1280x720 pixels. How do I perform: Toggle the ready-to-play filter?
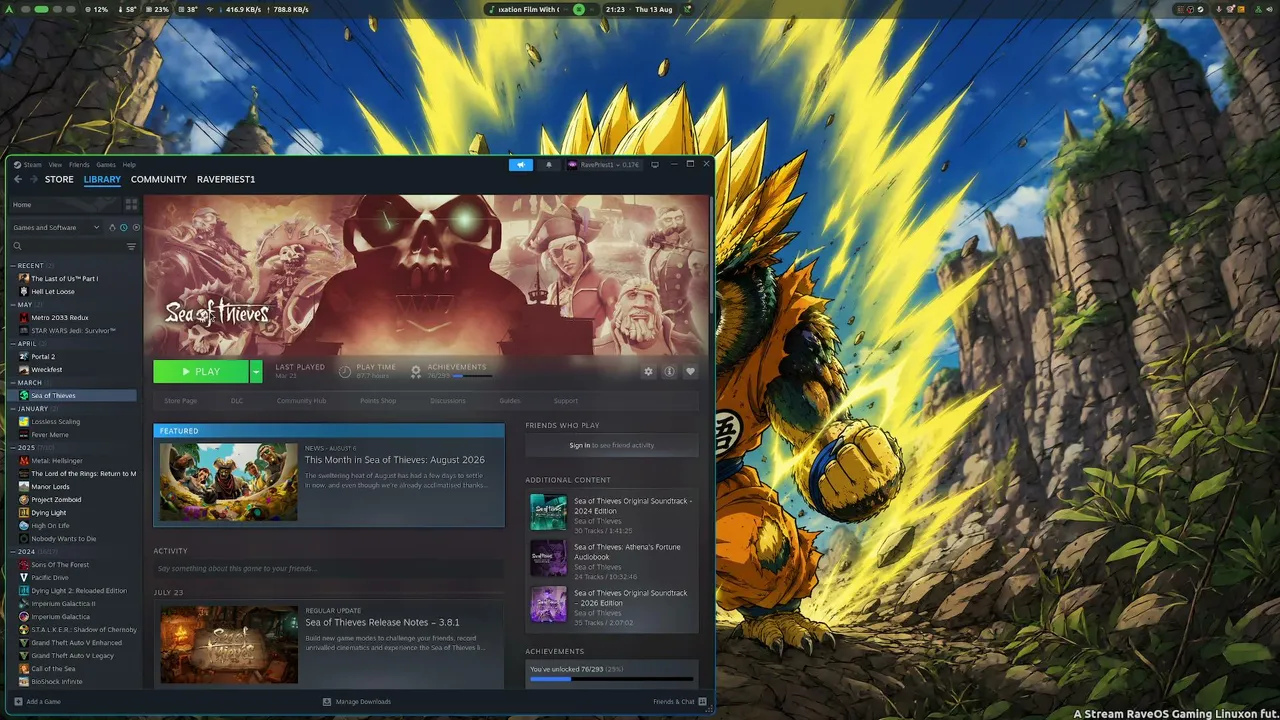point(136,228)
